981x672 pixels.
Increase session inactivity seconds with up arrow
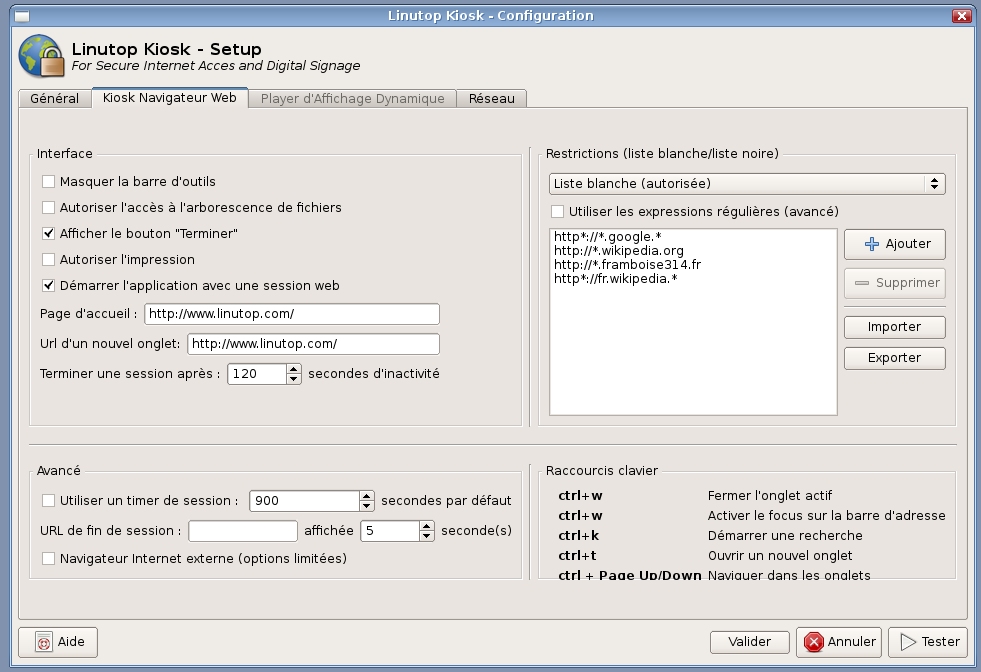[x=293, y=369]
